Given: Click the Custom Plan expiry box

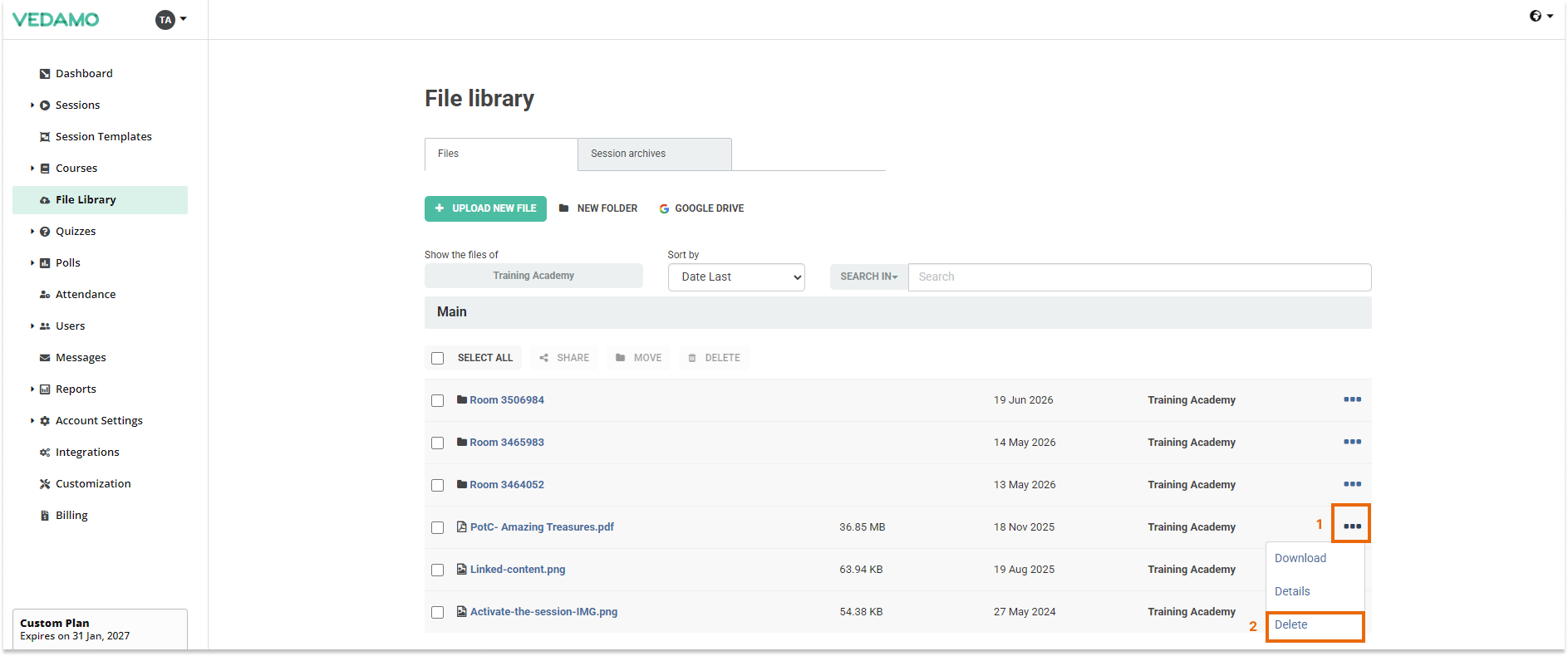Looking at the screenshot, I should pyautogui.click(x=100, y=629).
